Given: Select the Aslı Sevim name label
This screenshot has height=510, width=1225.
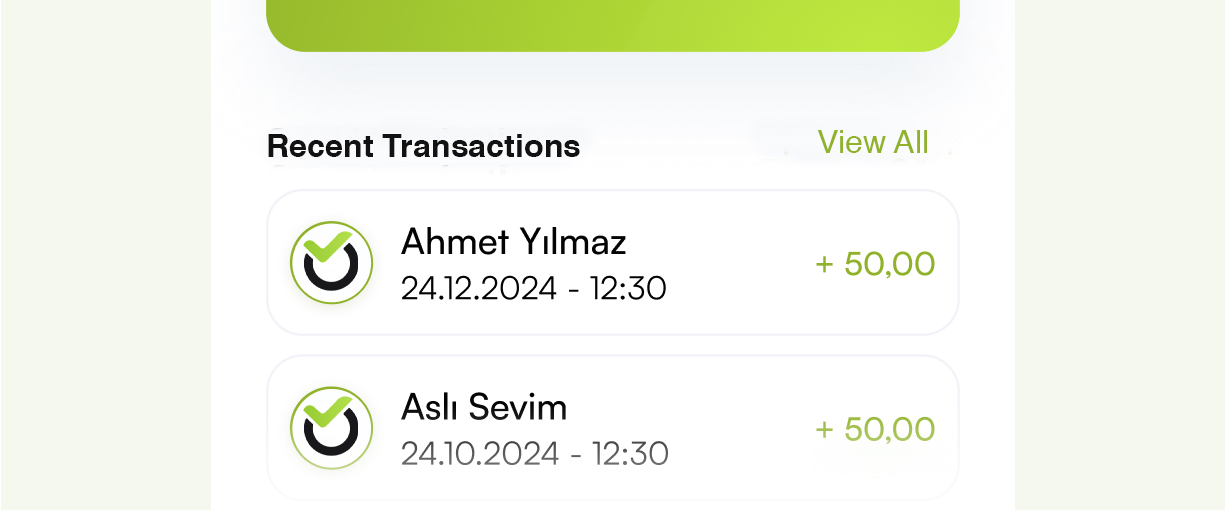Looking at the screenshot, I should point(484,407).
